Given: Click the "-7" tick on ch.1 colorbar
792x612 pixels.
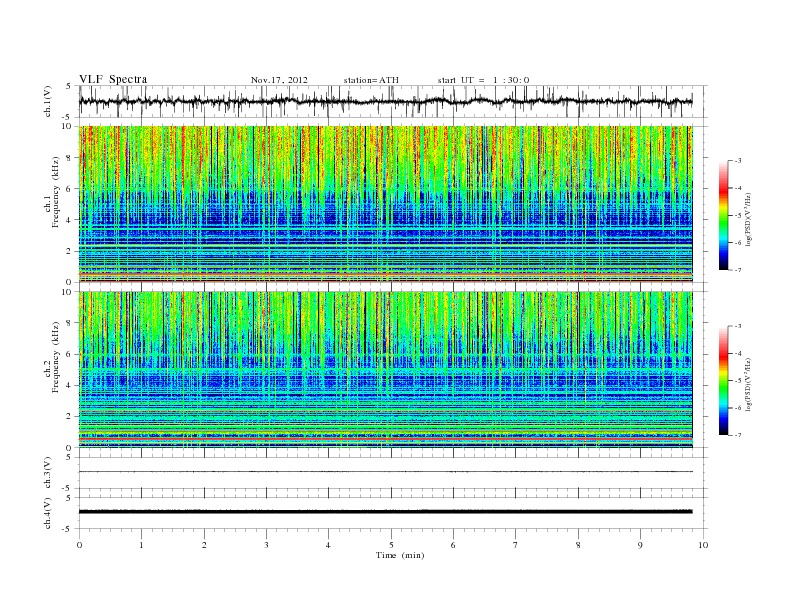Looking at the screenshot, I should pyautogui.click(x=738, y=270).
